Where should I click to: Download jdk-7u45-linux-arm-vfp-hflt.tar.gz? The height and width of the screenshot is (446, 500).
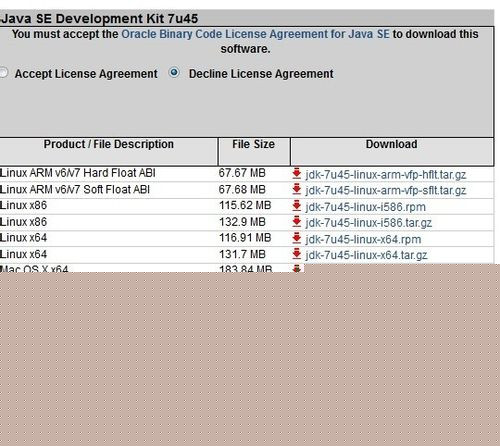point(386,175)
